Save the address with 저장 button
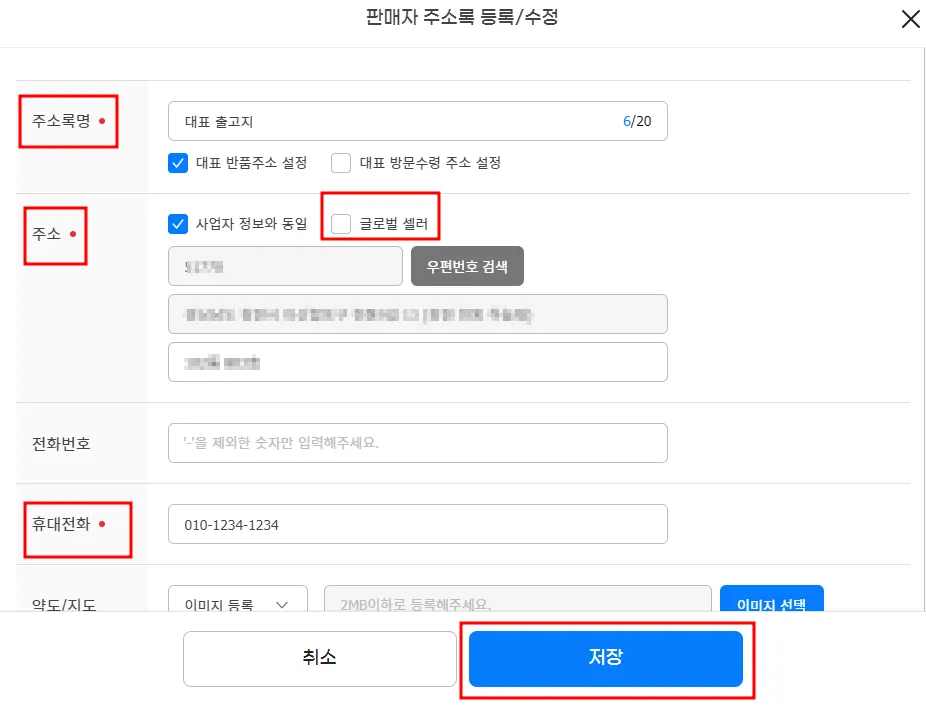926x705 pixels. tap(605, 658)
